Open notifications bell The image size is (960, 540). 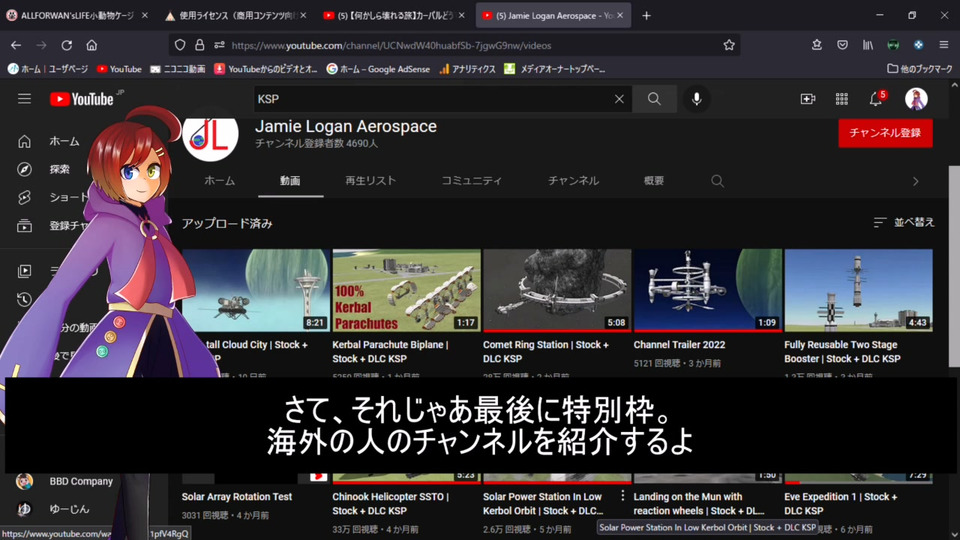876,99
